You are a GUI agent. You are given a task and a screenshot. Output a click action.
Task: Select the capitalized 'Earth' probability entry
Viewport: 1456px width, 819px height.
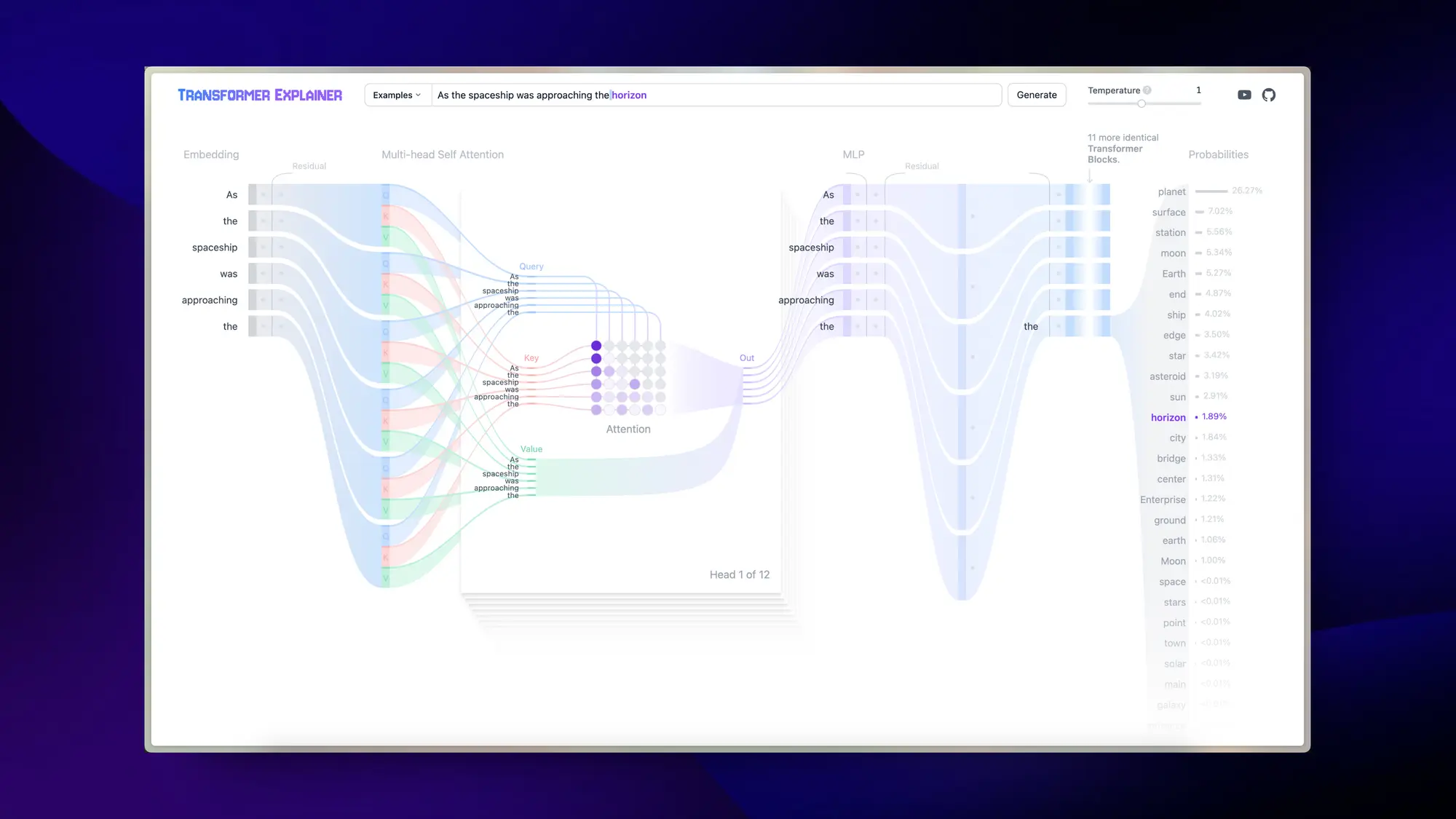(1174, 274)
